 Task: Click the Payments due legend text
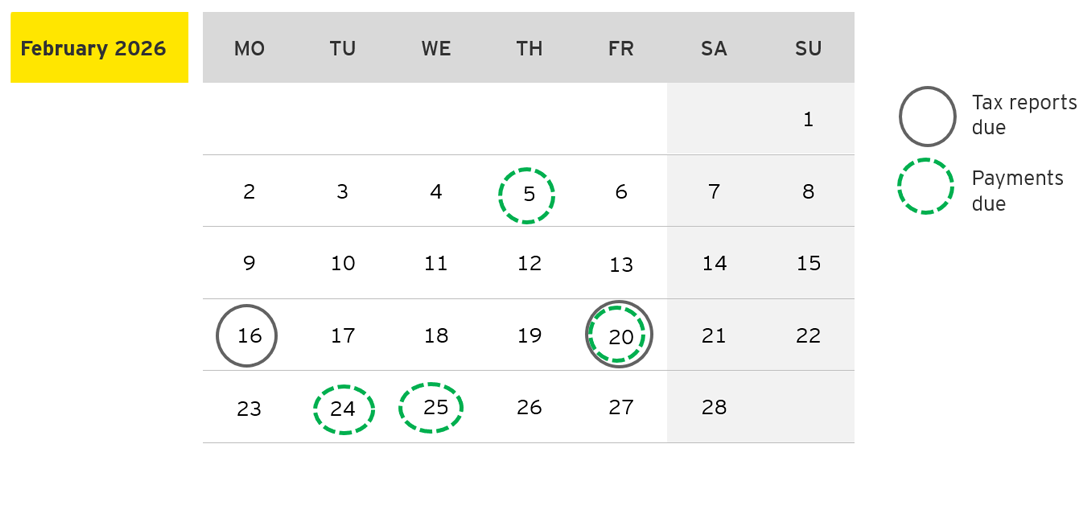pyautogui.click(x=1017, y=191)
